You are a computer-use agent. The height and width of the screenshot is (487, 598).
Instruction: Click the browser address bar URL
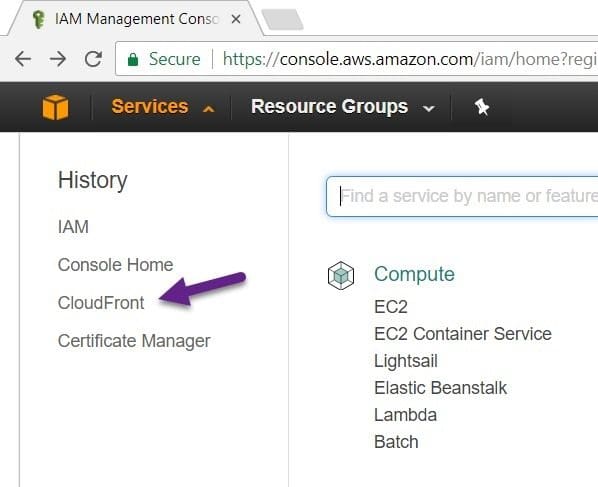pos(410,59)
